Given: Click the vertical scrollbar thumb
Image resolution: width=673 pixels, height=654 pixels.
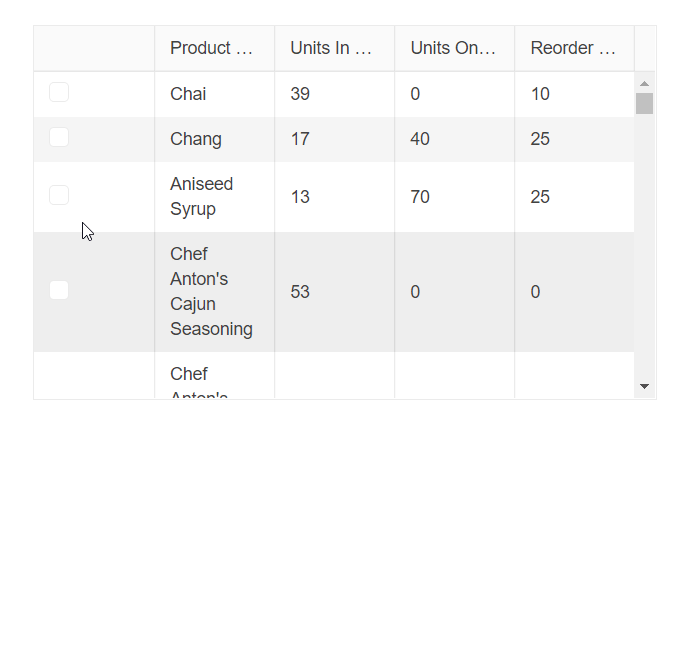Looking at the screenshot, I should coord(644,103).
